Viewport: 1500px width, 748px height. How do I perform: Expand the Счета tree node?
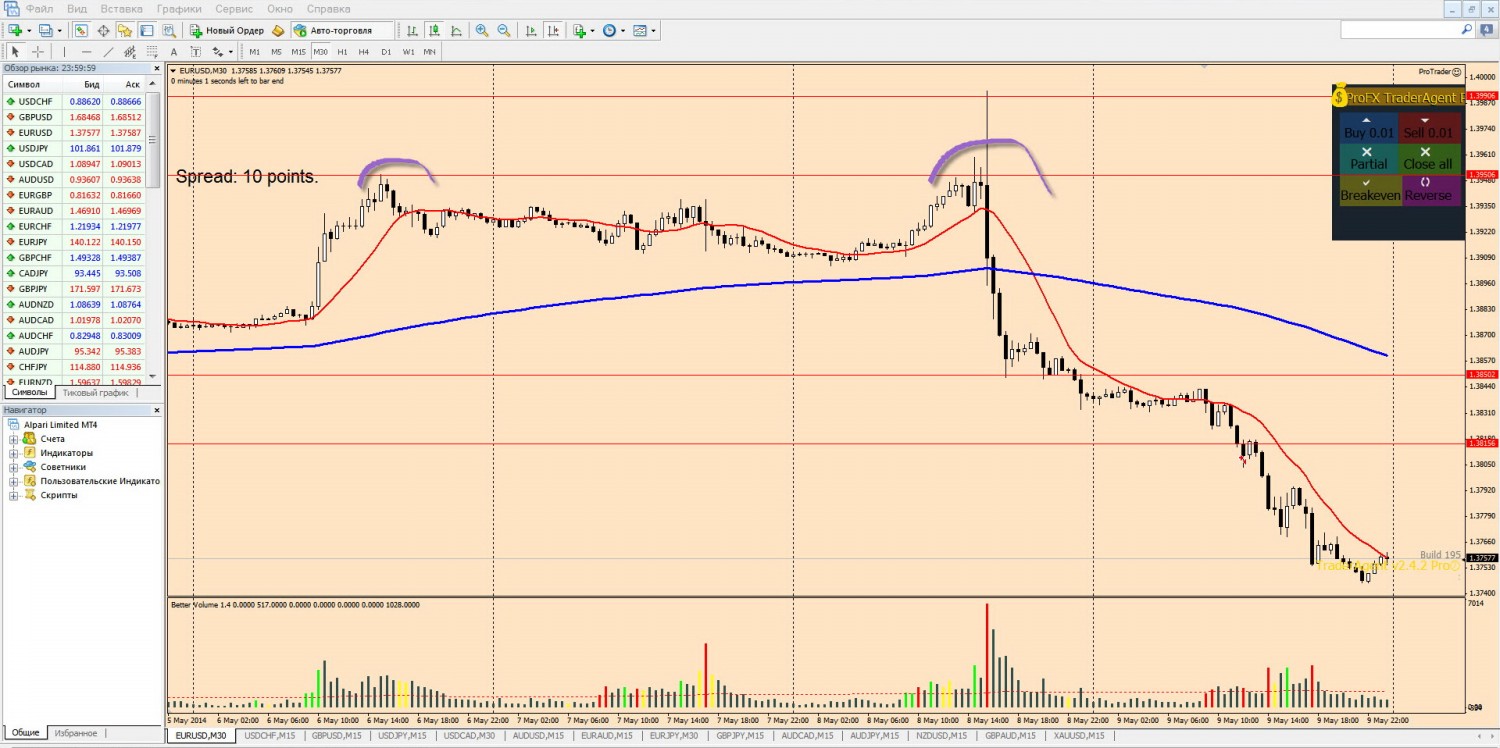pos(14,439)
